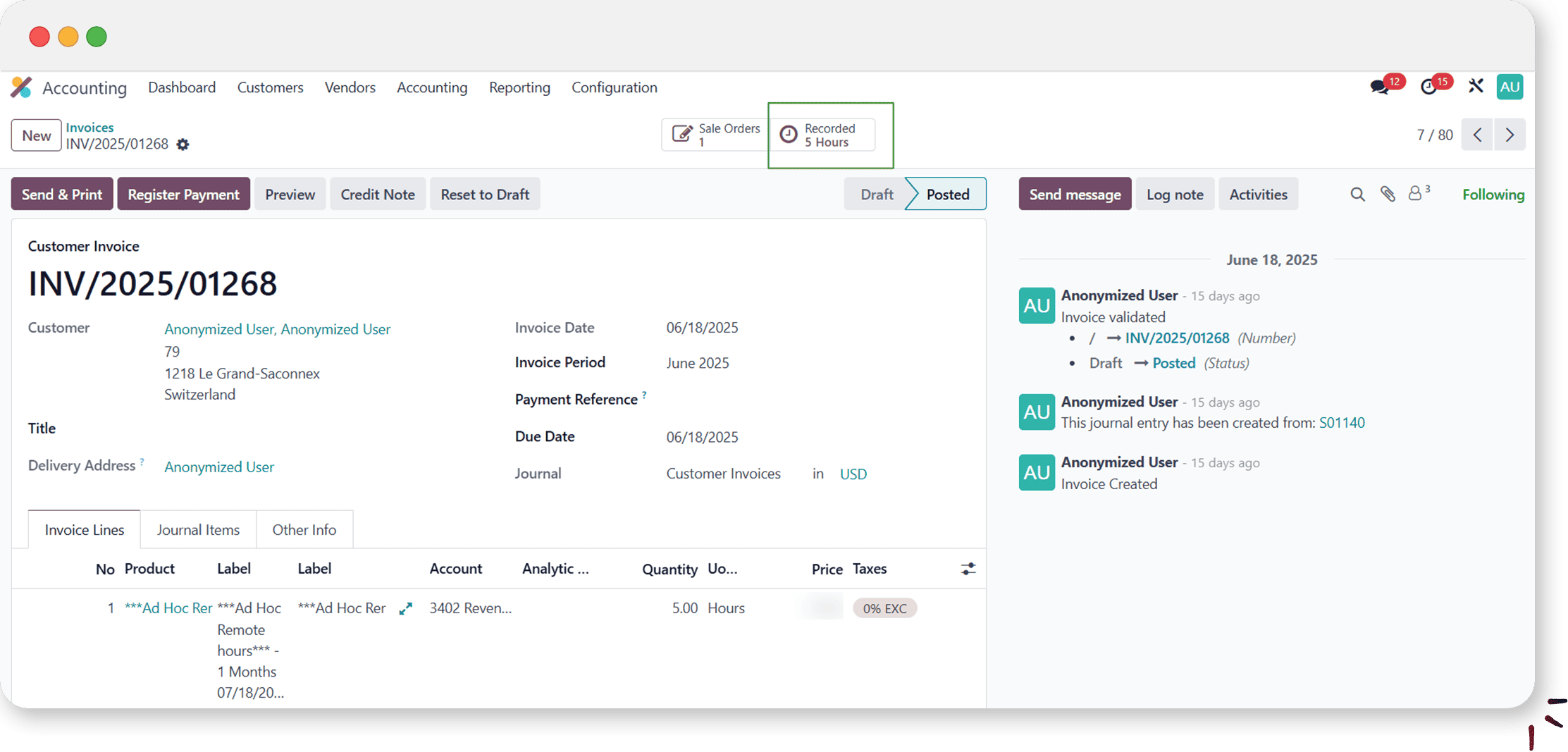The image size is (1568, 752).
Task: Click the Register Payment button
Action: point(183,195)
